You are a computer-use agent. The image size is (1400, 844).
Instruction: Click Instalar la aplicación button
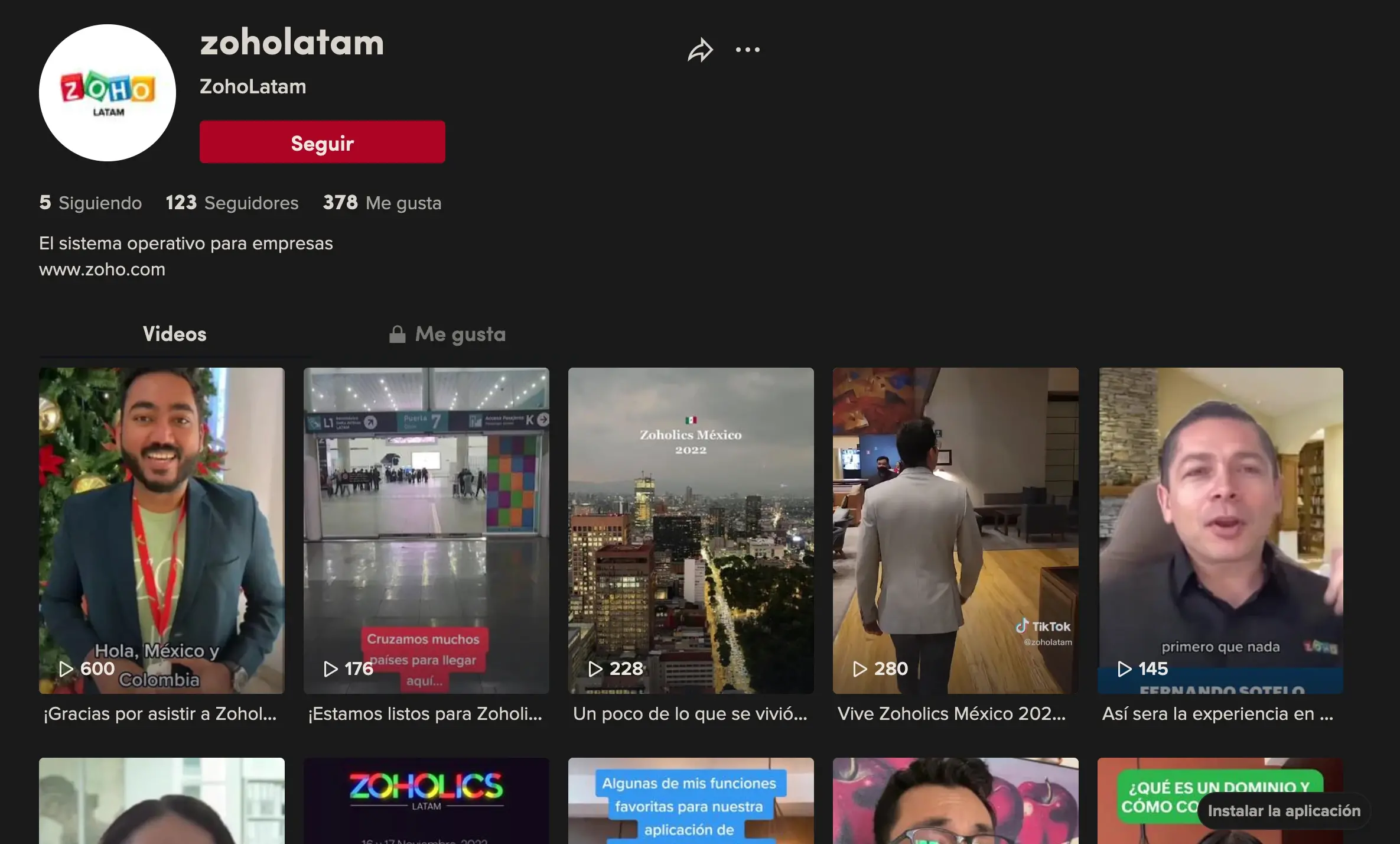(1284, 811)
